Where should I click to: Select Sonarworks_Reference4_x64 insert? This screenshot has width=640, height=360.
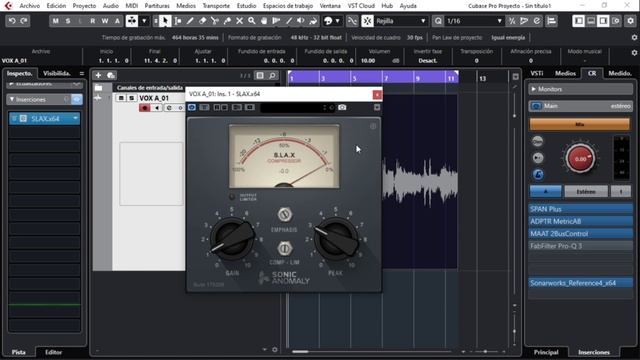point(580,283)
